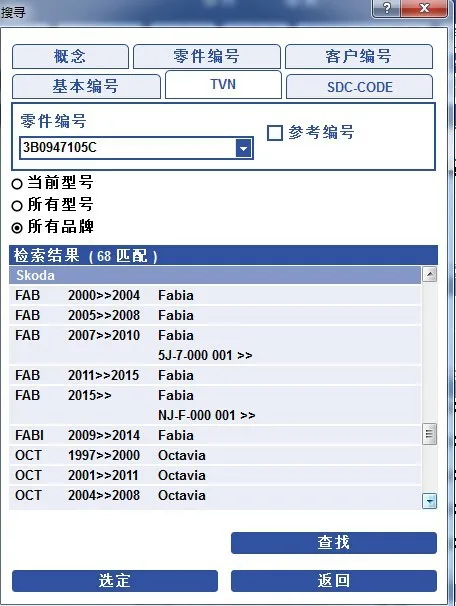Click the Skoda group header

point(215,275)
